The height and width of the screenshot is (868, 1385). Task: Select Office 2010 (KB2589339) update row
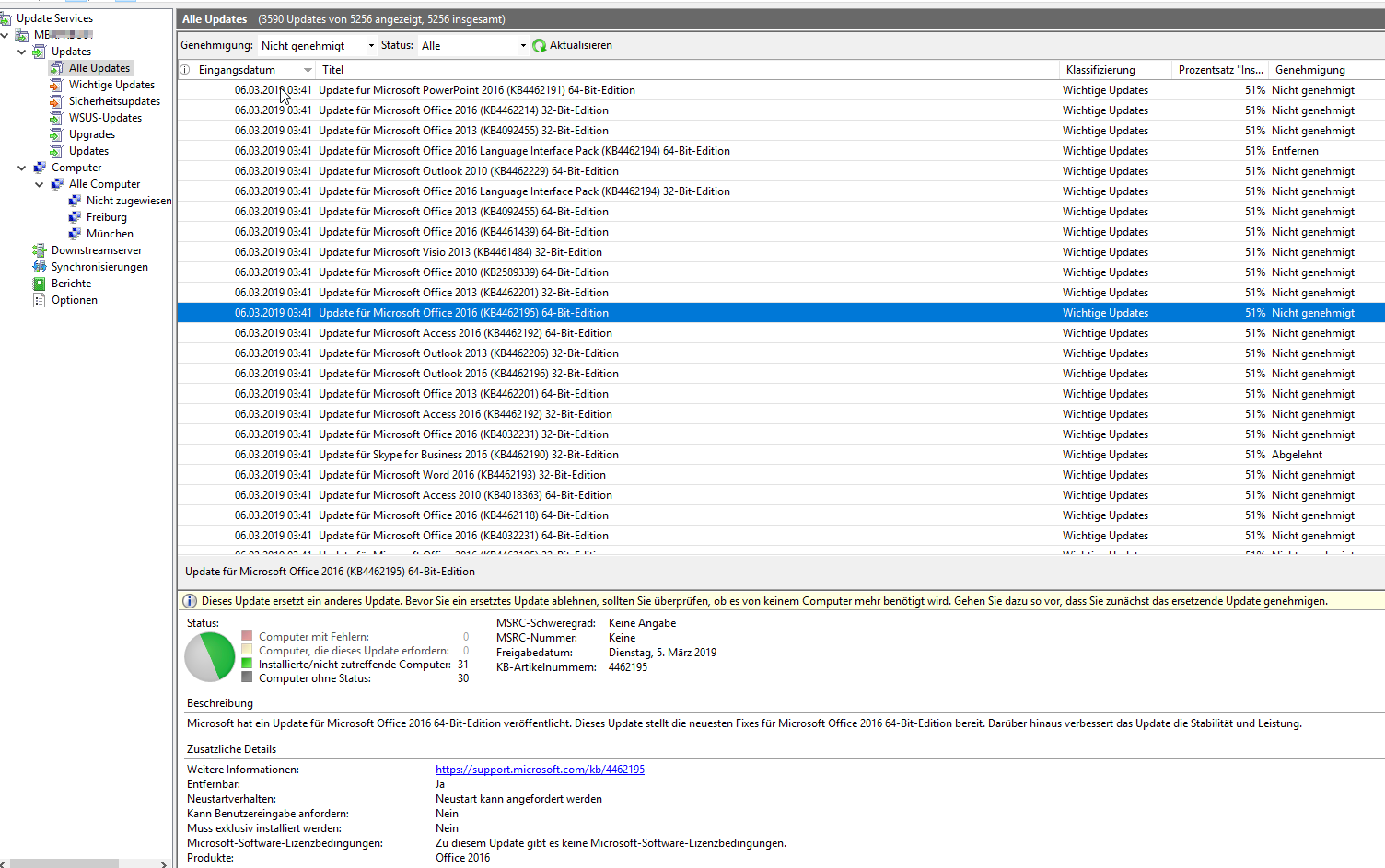point(781,272)
